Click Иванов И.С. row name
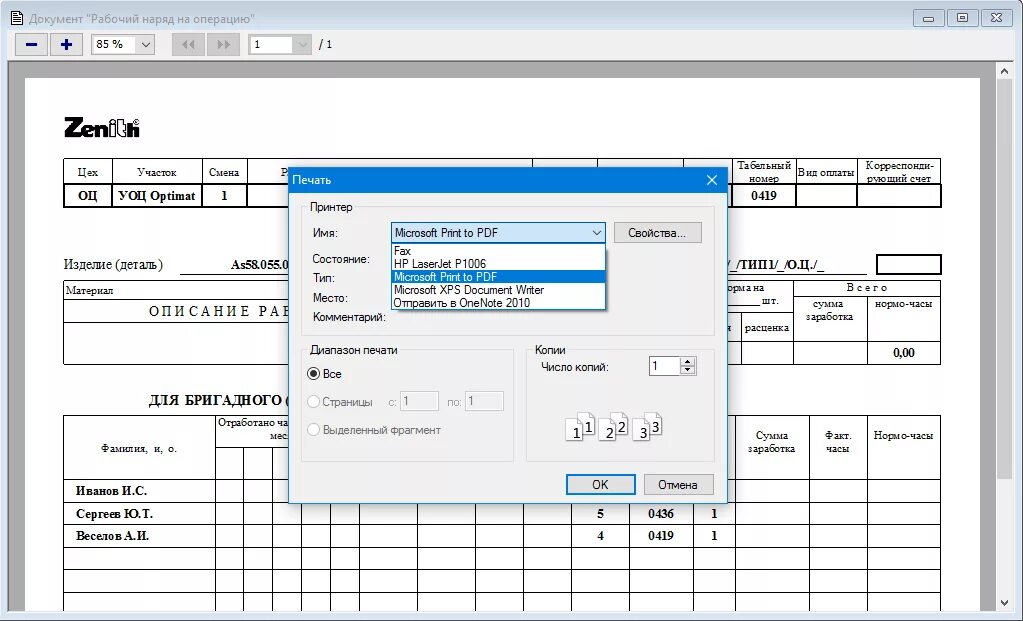 111,491
